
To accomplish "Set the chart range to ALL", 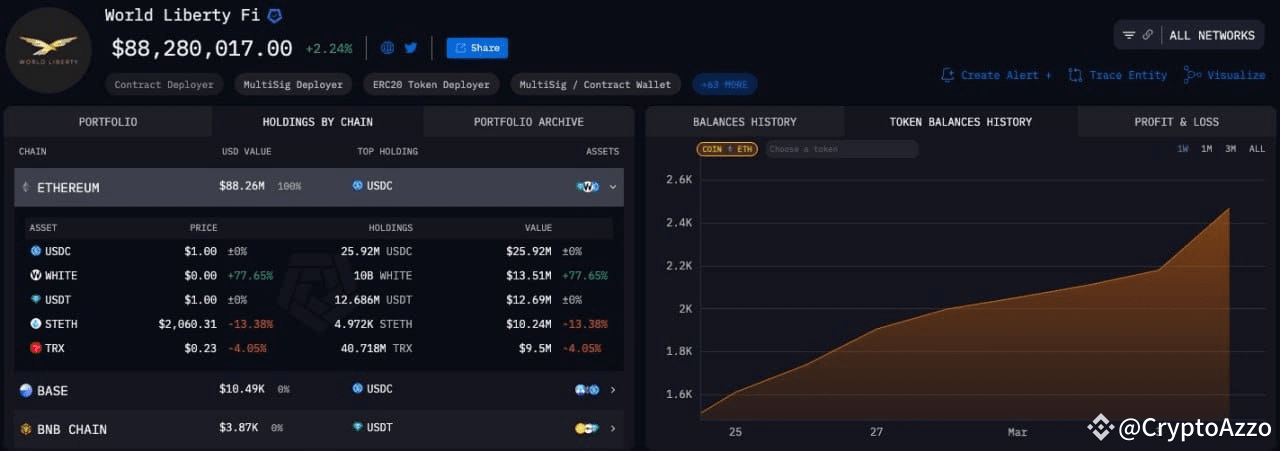I will tap(1257, 149).
